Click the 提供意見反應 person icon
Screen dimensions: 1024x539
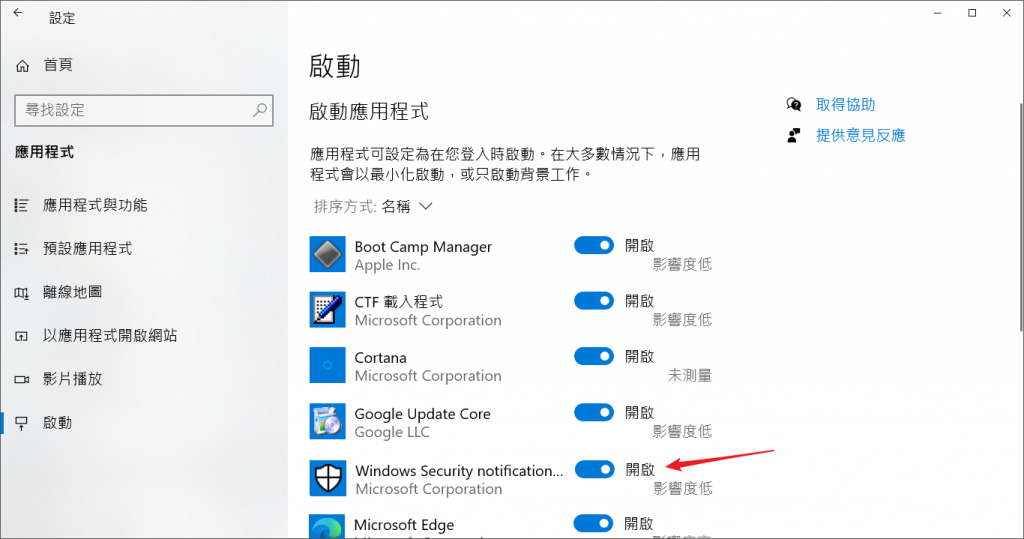coord(794,135)
